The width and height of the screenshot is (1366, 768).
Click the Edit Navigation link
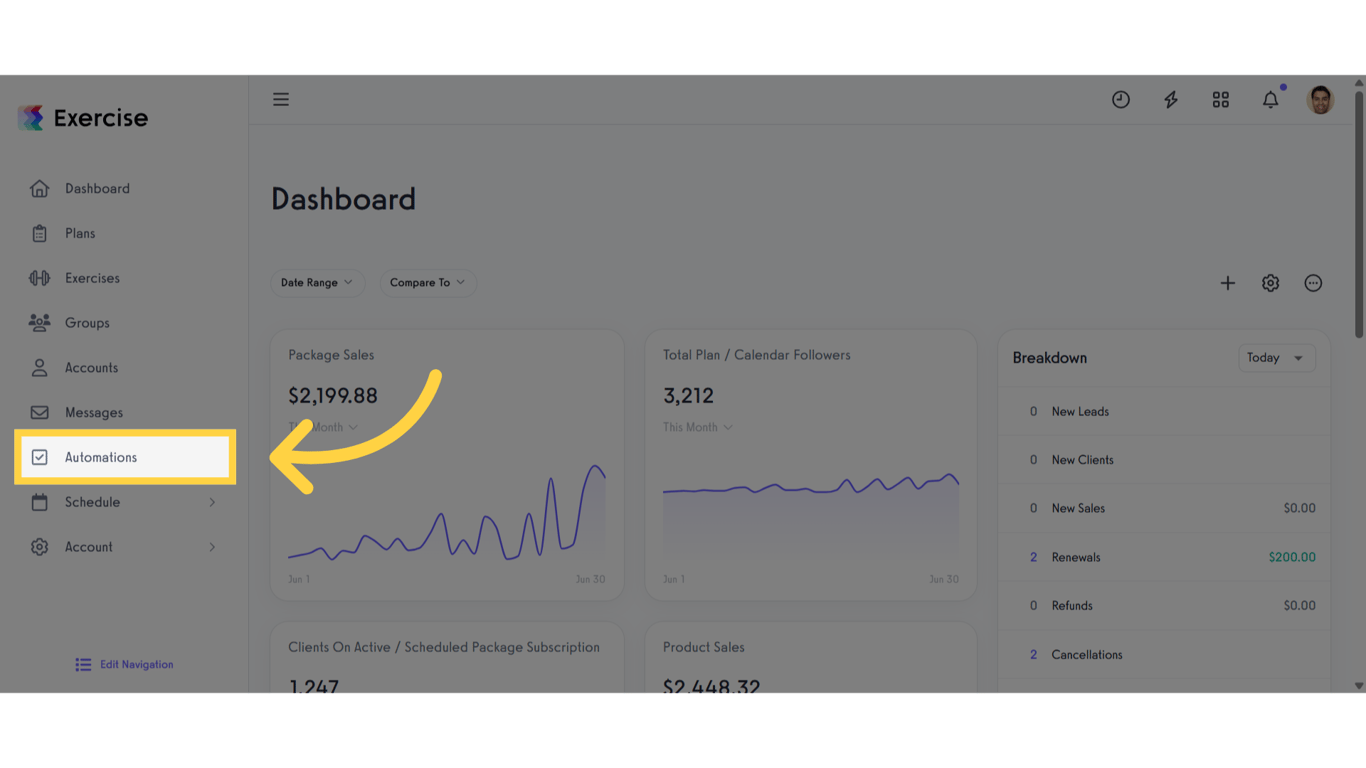(x=136, y=665)
